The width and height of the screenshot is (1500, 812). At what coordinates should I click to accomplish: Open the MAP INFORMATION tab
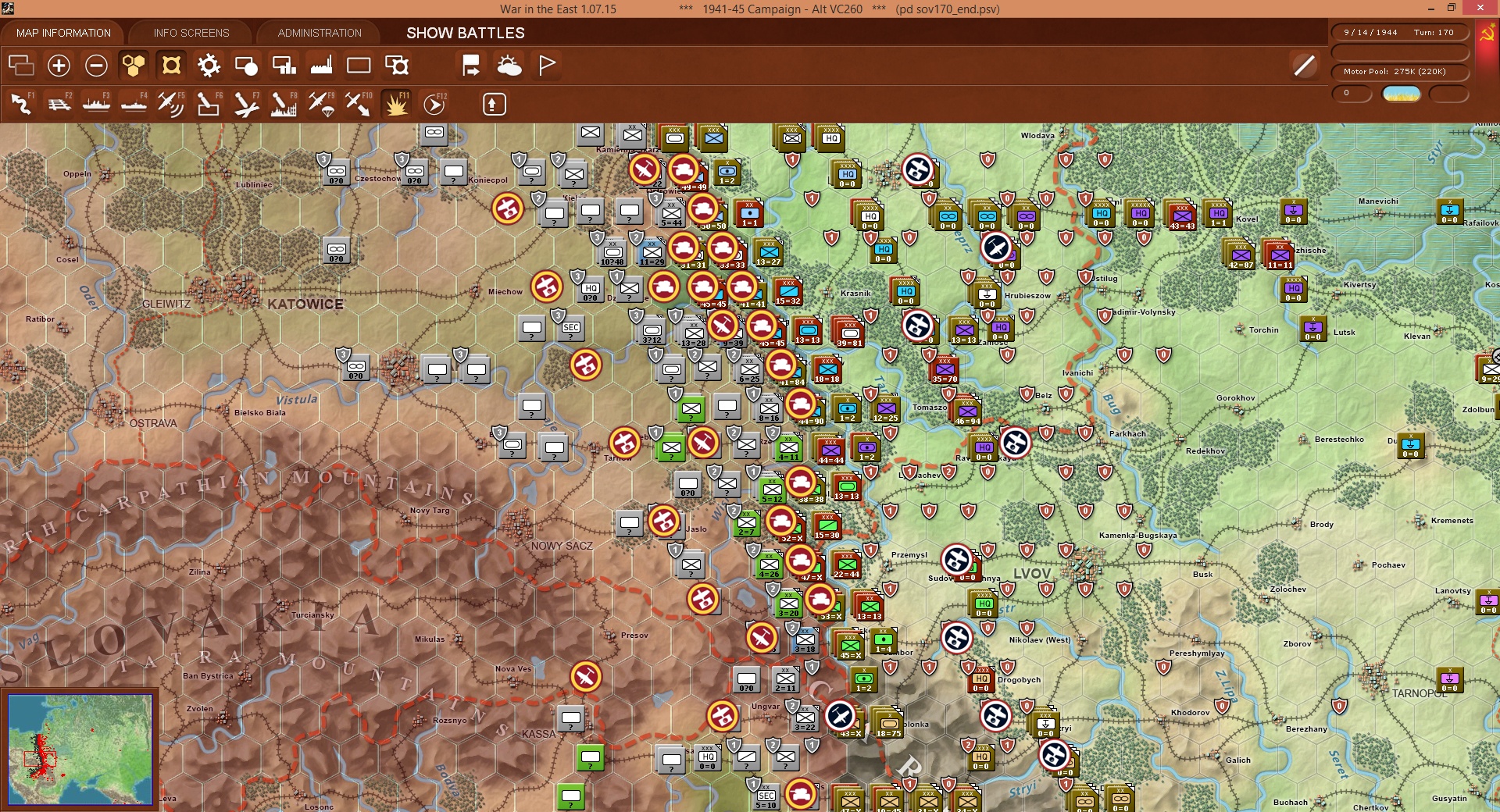click(63, 33)
